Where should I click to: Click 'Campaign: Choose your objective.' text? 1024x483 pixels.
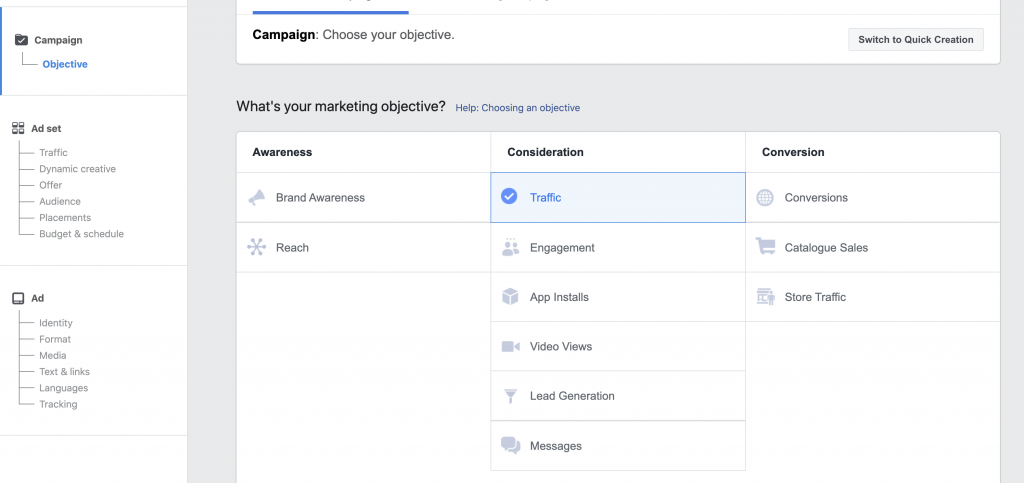click(353, 35)
